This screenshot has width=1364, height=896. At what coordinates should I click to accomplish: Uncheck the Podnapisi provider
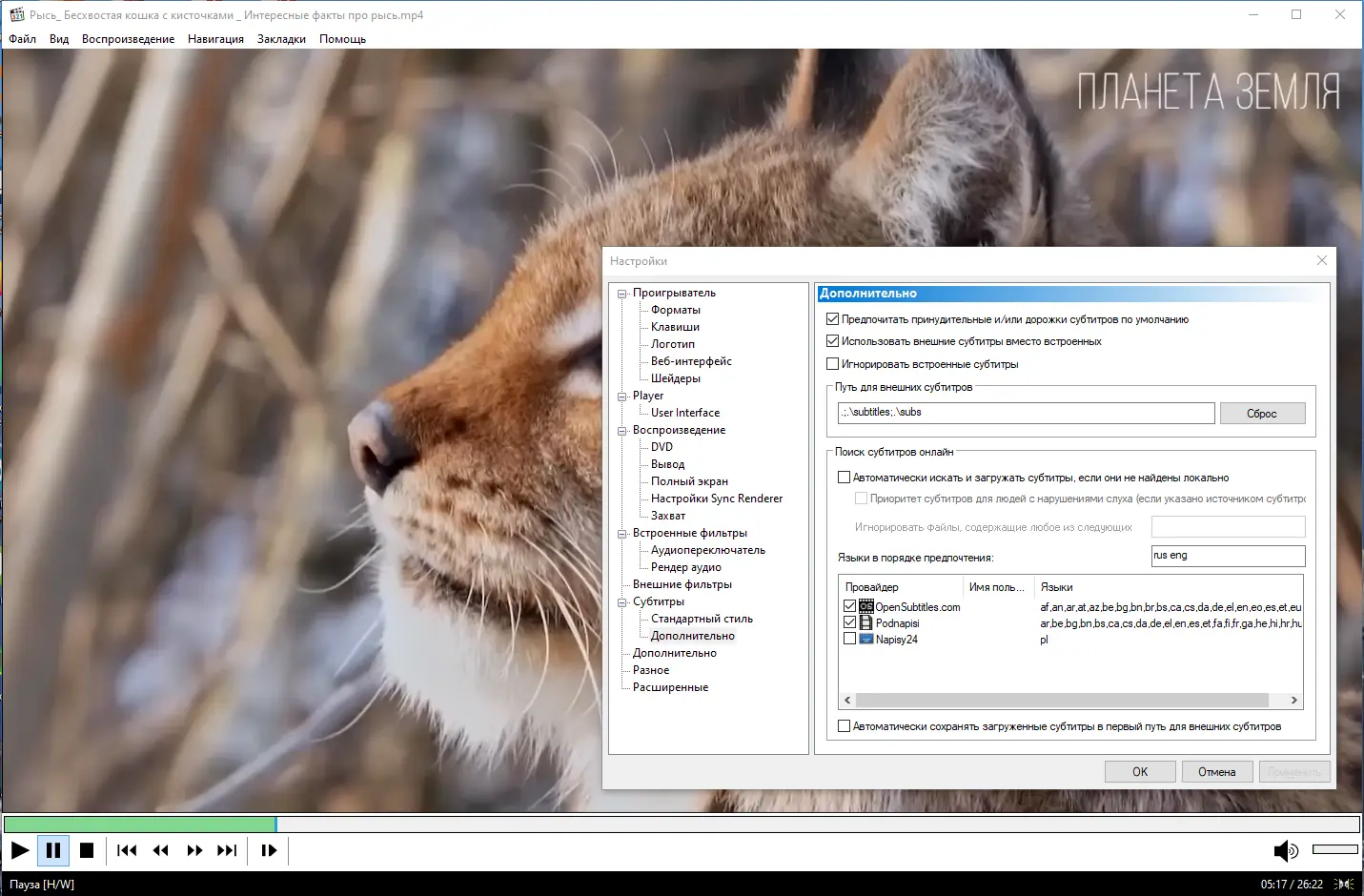tap(849, 622)
